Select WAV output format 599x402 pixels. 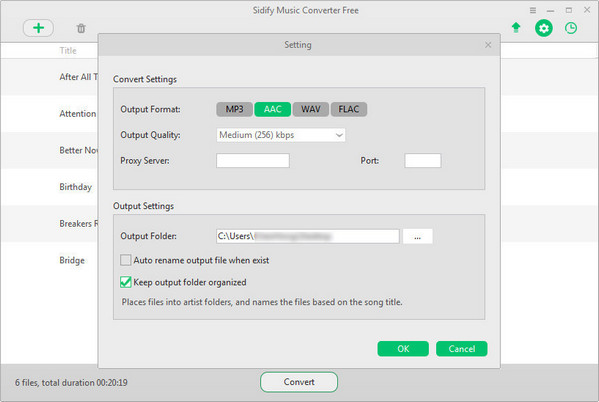(x=311, y=109)
